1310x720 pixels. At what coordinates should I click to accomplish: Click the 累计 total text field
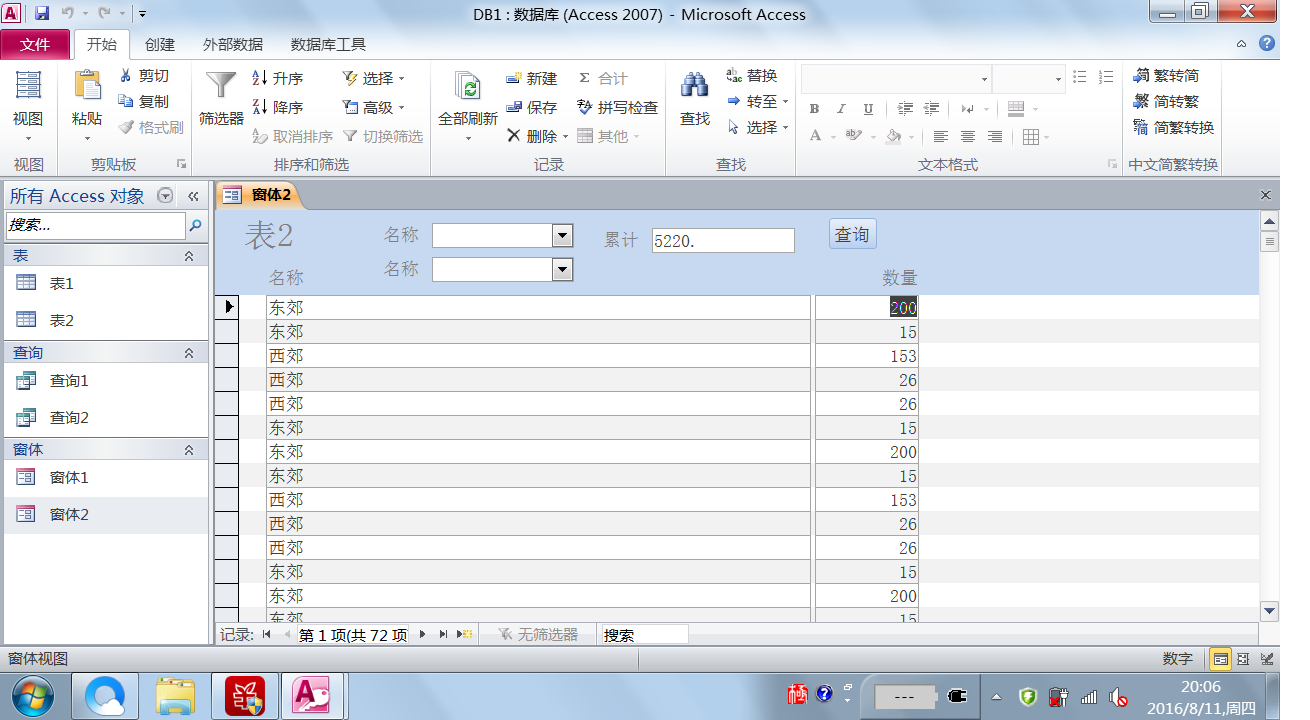click(722, 241)
